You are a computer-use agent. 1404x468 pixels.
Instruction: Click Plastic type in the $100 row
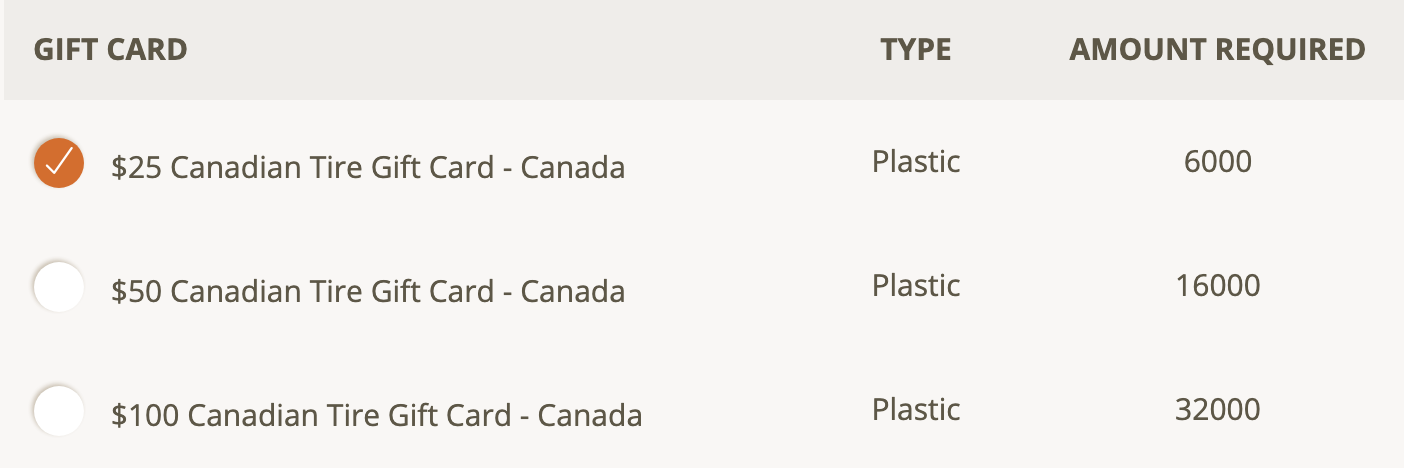coord(916,409)
